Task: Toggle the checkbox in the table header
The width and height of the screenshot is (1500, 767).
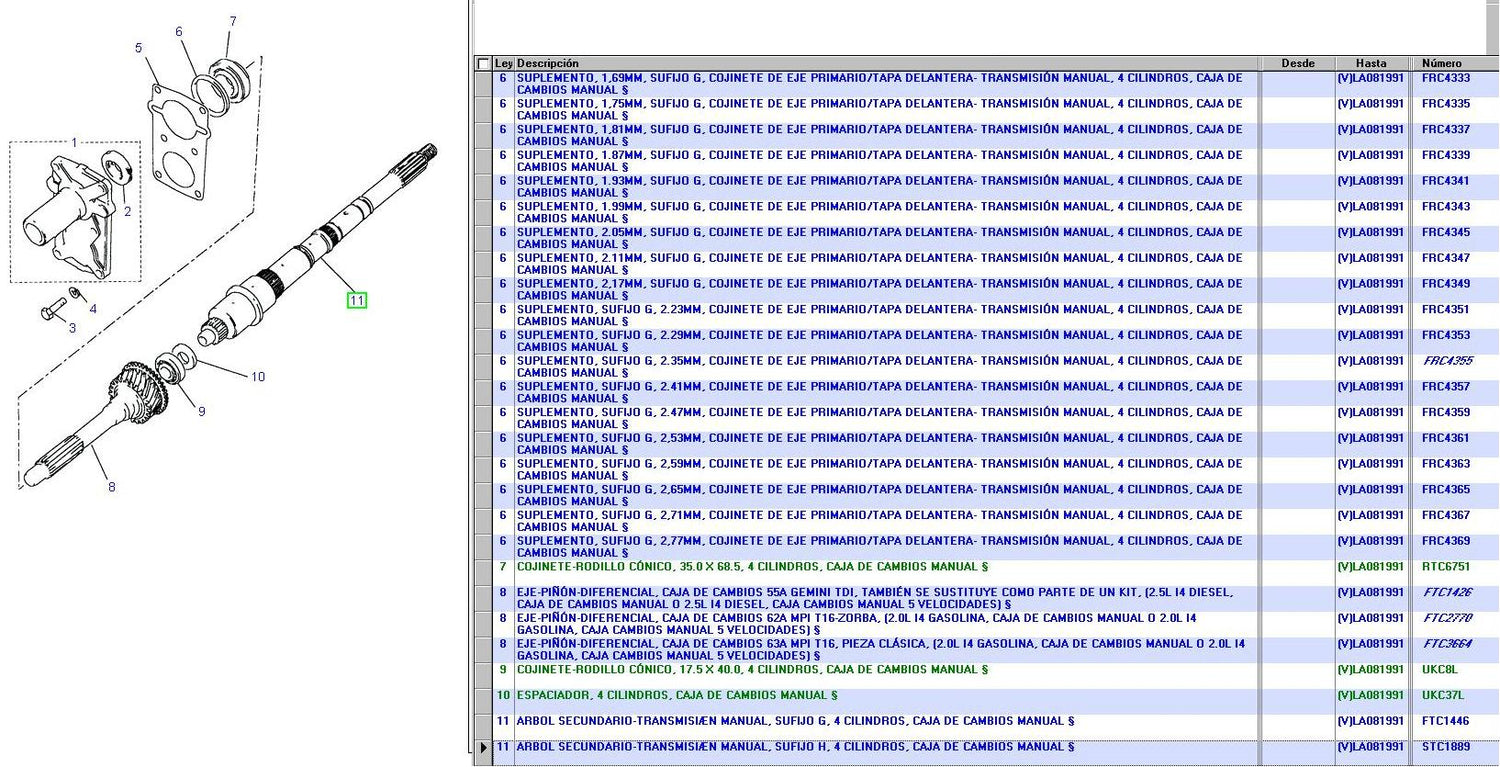Action: pos(484,64)
